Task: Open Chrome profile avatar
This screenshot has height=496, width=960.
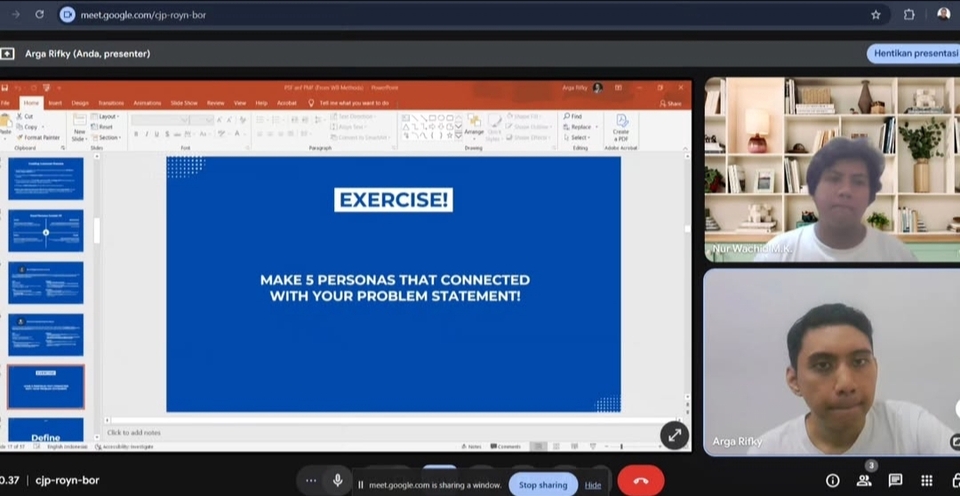Action: (x=943, y=14)
